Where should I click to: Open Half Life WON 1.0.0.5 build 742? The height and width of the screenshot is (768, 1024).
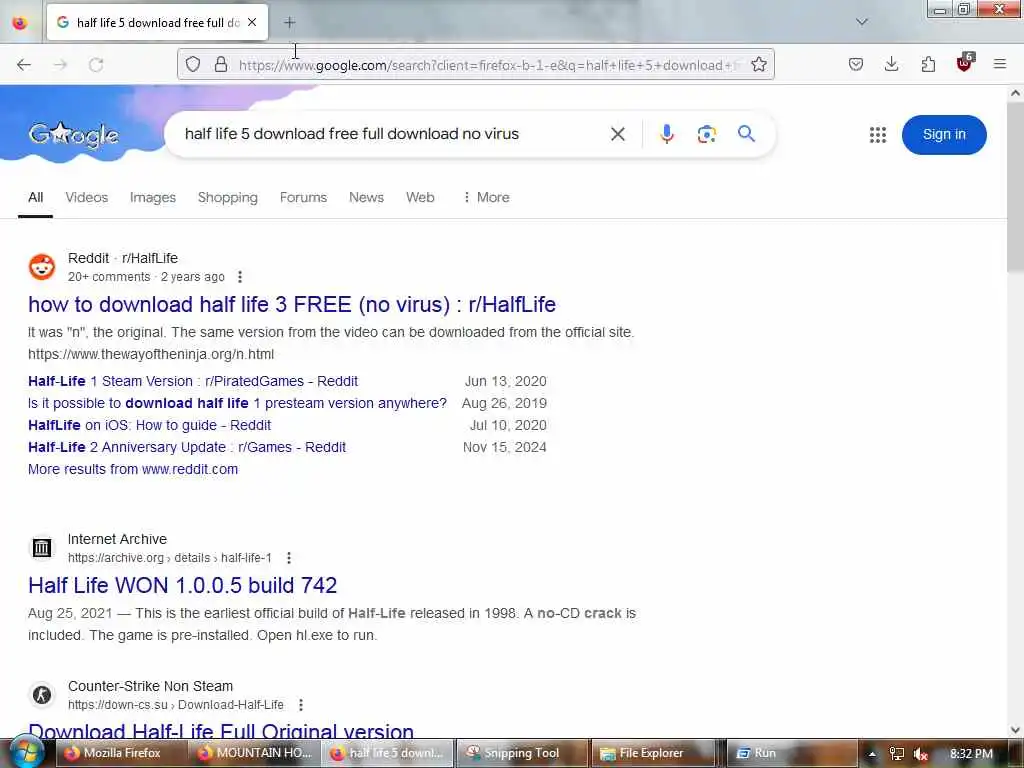(x=182, y=585)
